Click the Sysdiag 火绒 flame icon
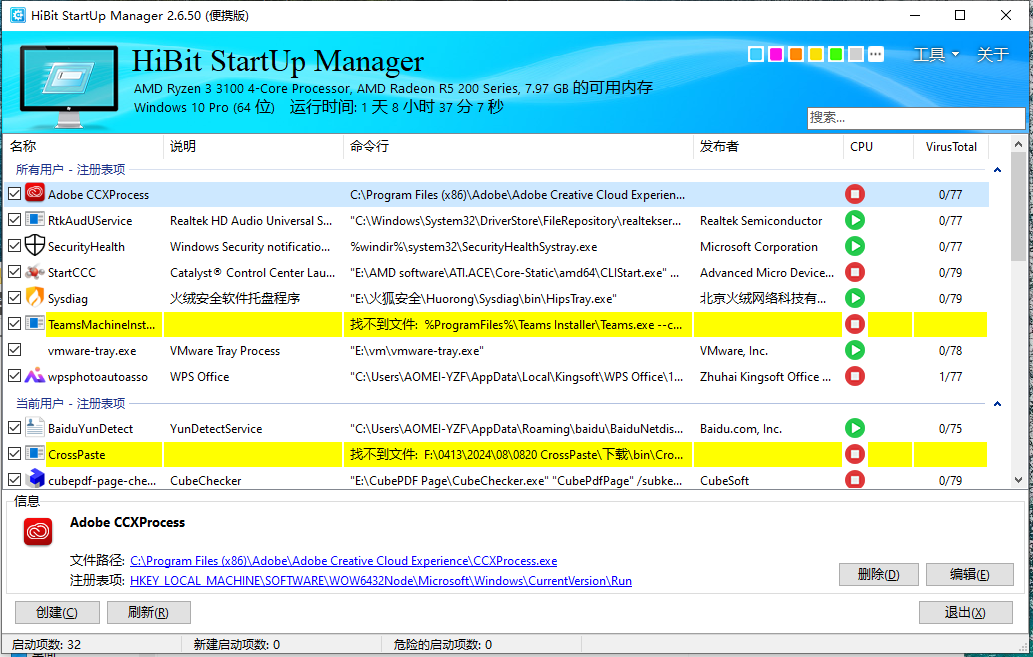 click(x=35, y=298)
